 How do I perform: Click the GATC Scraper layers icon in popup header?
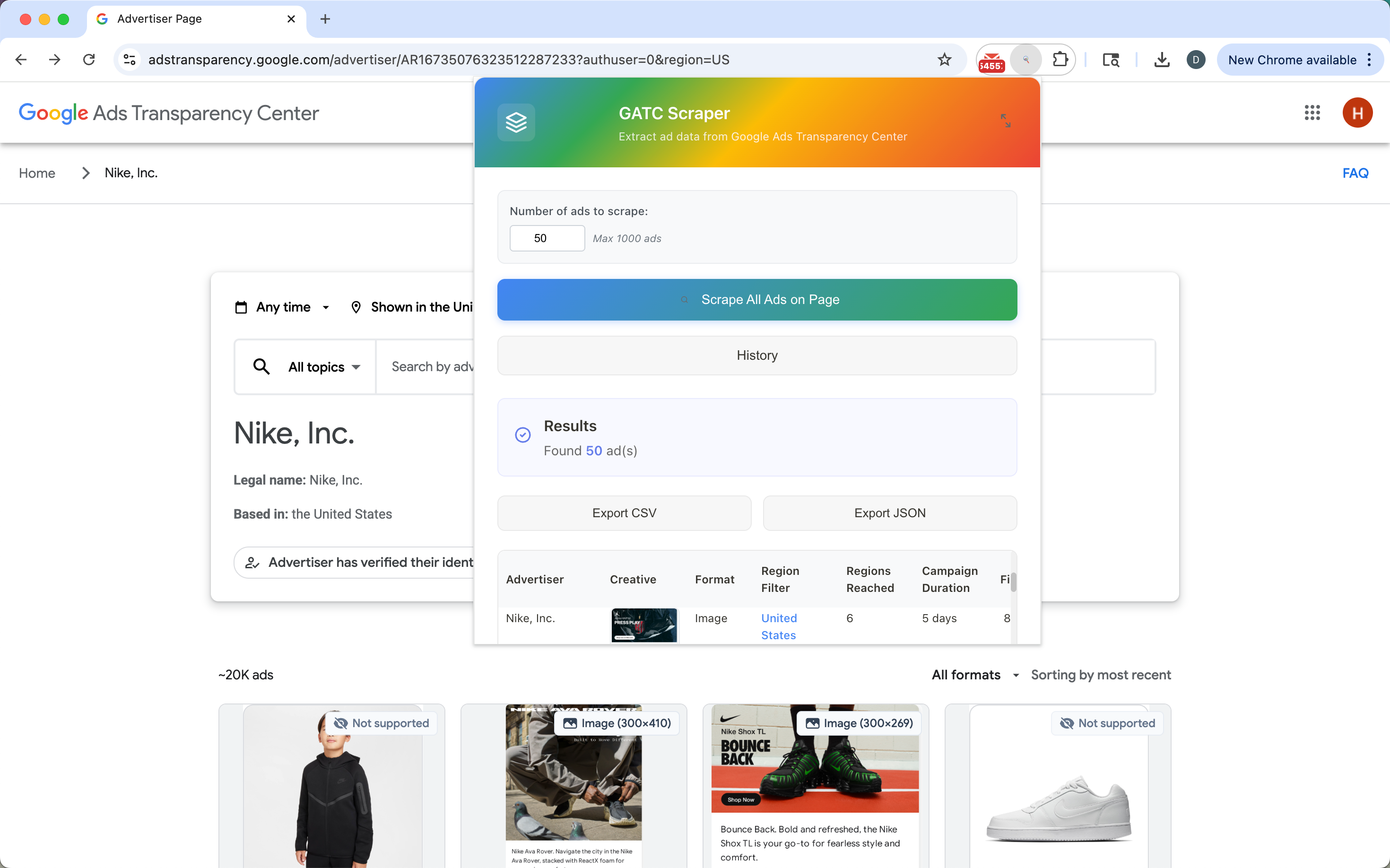[516, 122]
